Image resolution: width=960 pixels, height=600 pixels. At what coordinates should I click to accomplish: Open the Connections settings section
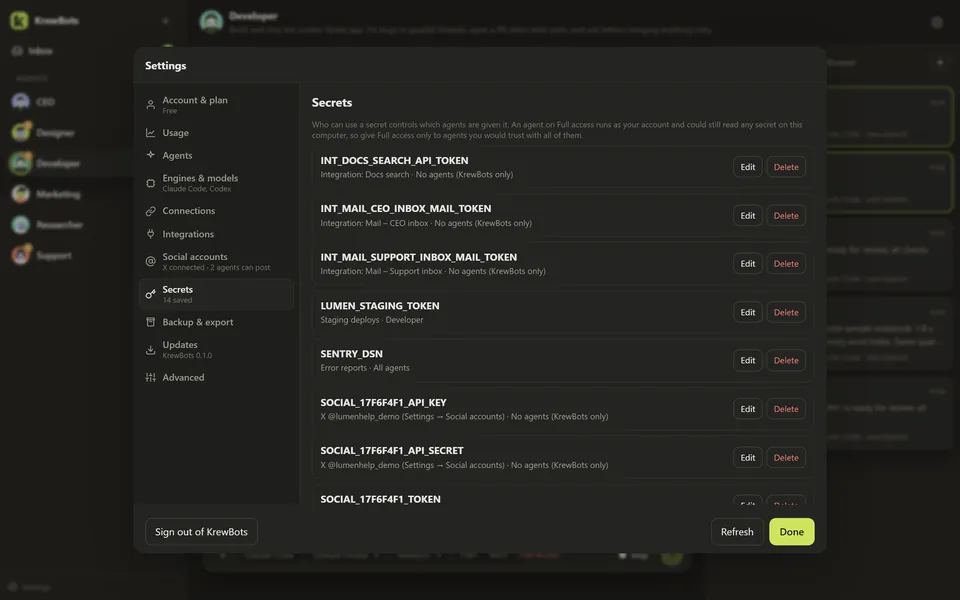(x=216, y=211)
